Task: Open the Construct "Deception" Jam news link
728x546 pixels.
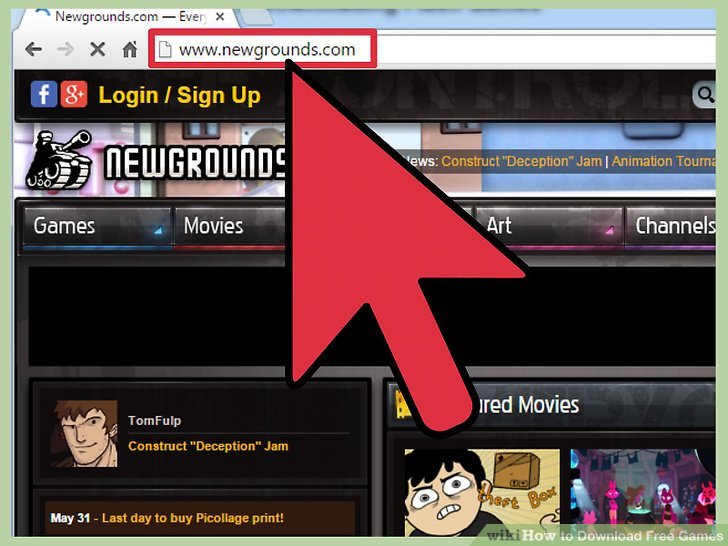Action: coord(521,161)
